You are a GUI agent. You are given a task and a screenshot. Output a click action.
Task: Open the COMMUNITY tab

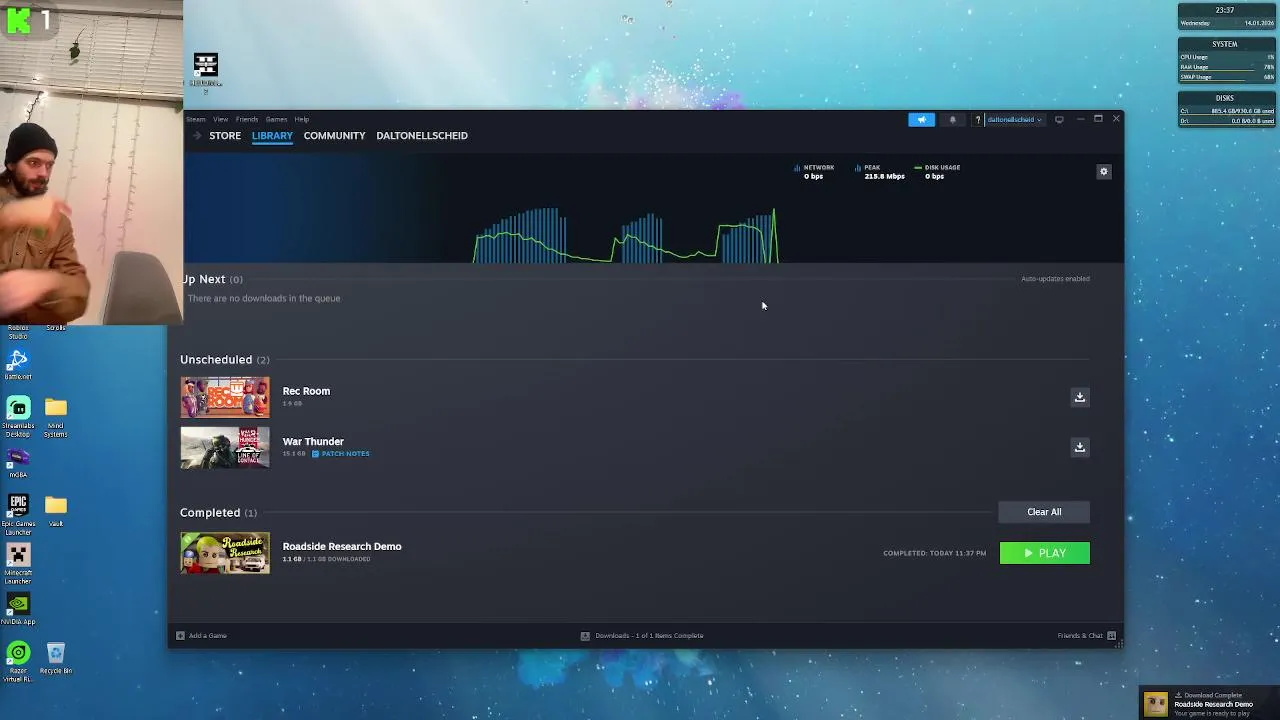click(334, 135)
